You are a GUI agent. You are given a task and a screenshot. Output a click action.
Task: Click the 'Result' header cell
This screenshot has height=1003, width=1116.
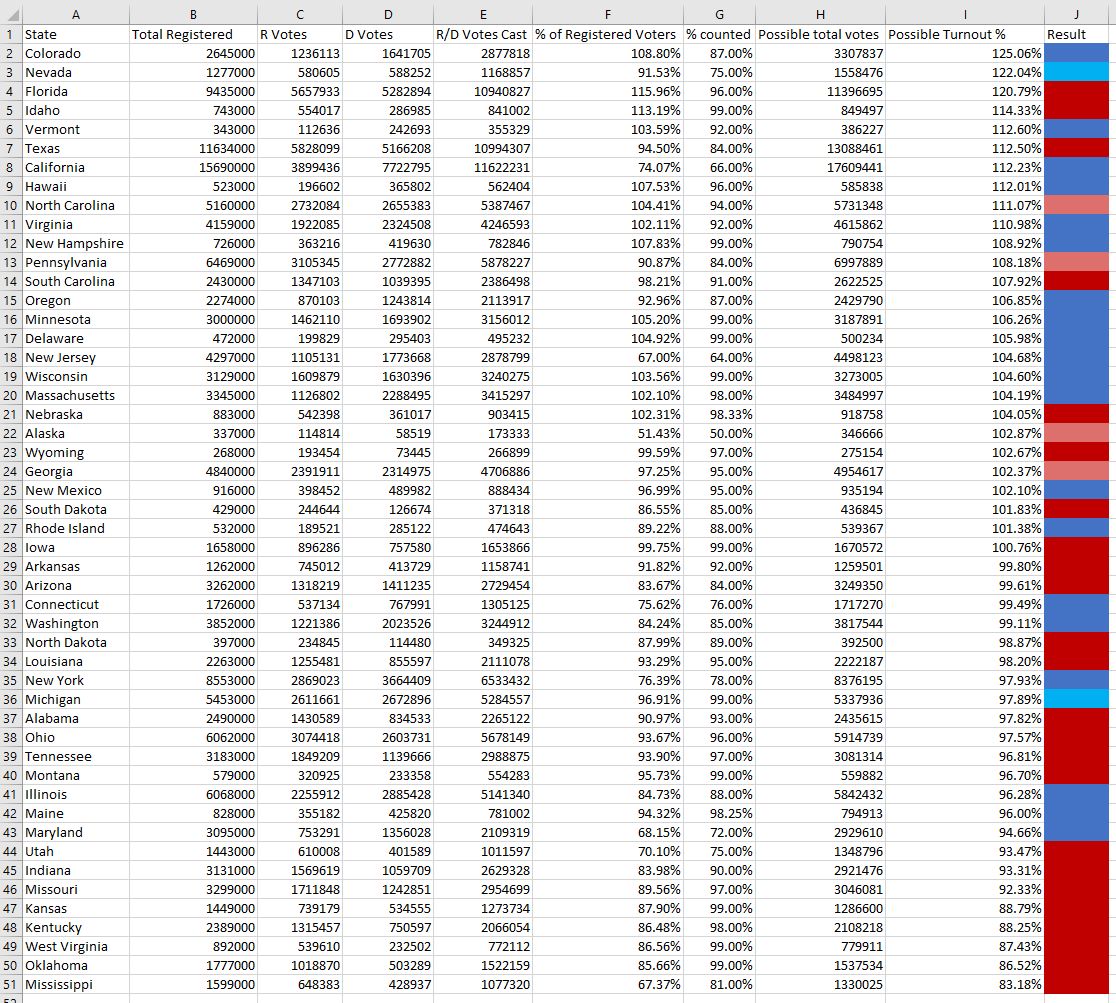coord(1079,34)
